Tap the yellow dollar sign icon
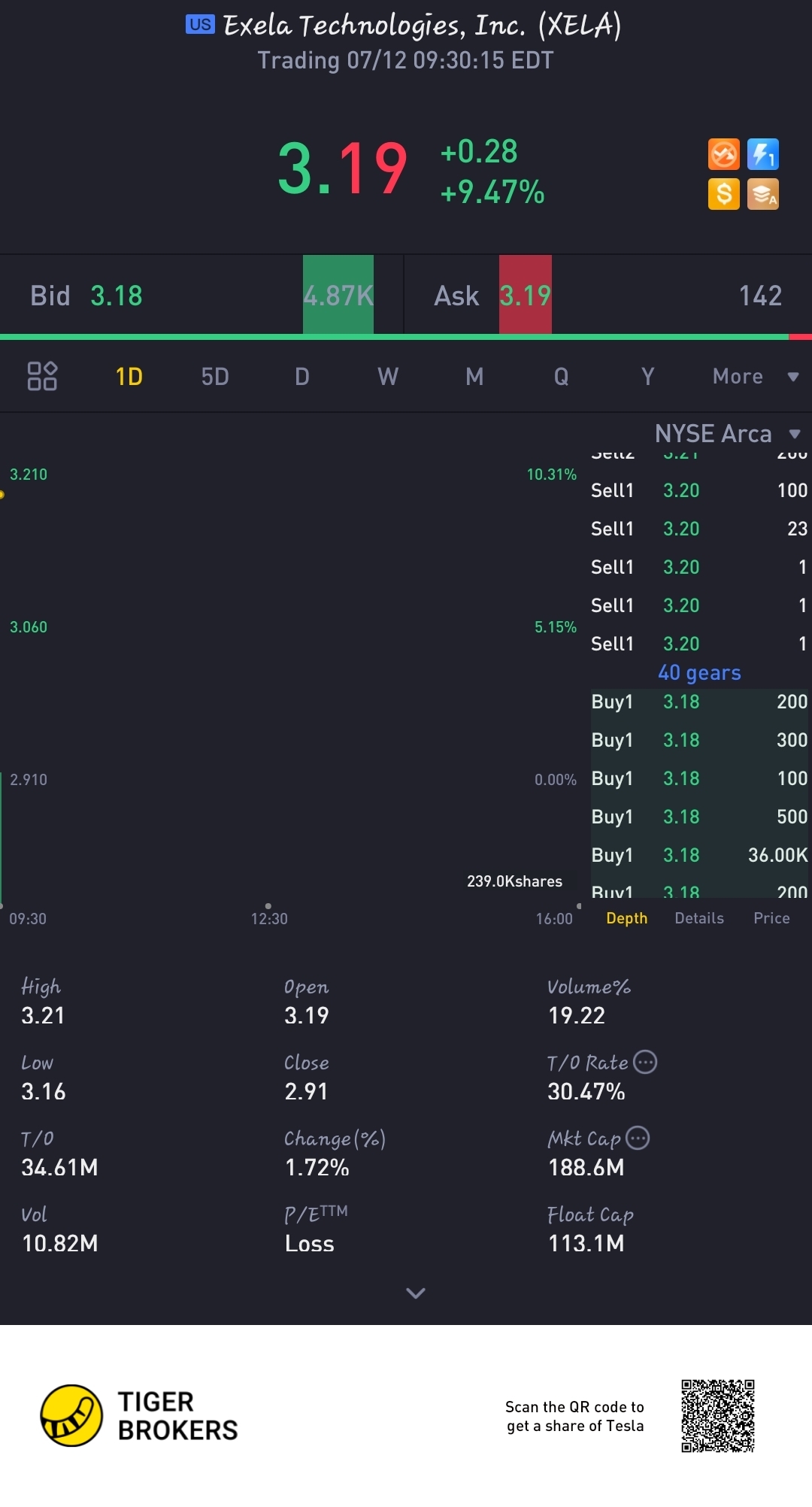 [724, 194]
